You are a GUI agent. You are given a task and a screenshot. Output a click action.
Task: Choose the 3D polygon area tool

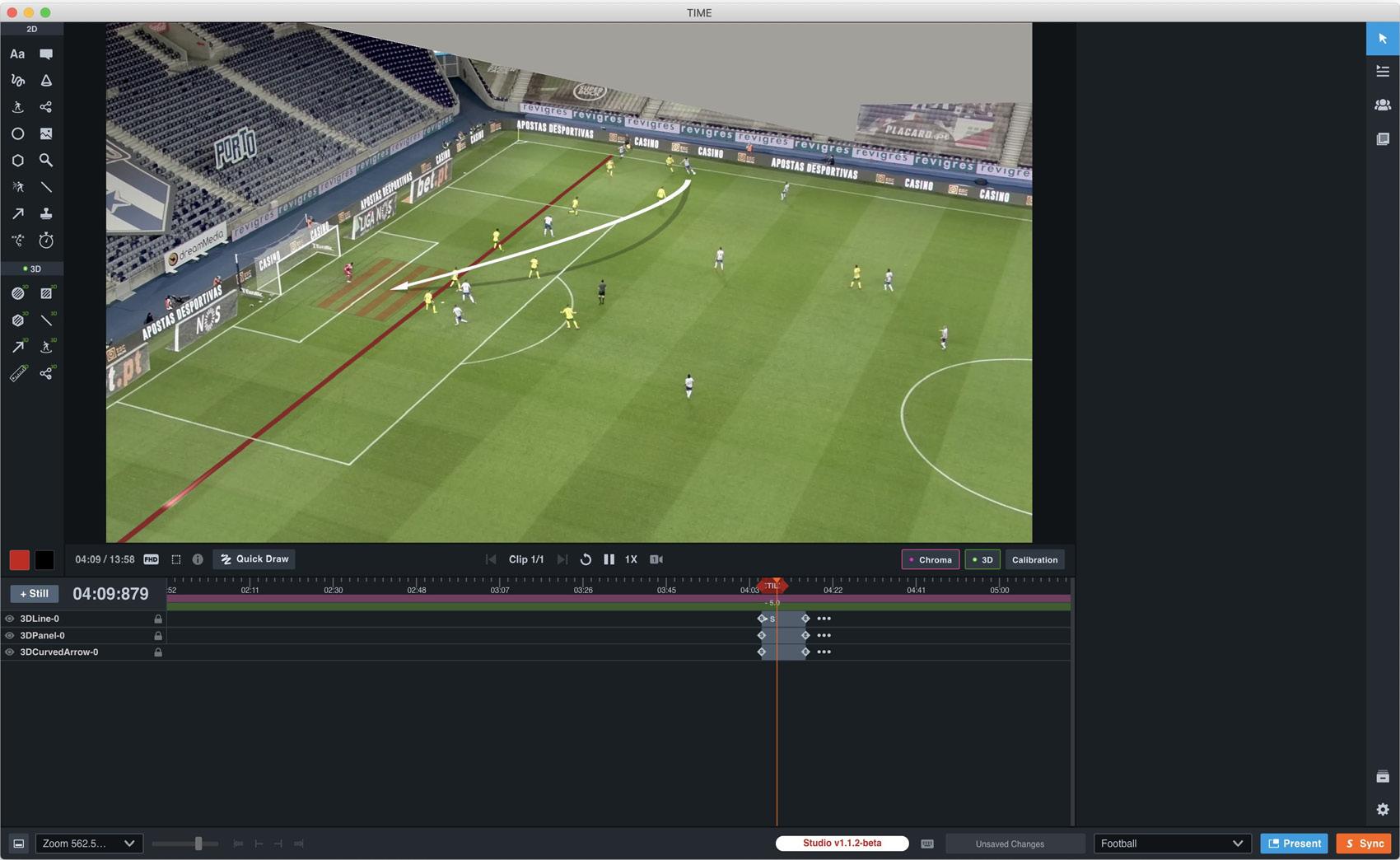tap(18, 320)
